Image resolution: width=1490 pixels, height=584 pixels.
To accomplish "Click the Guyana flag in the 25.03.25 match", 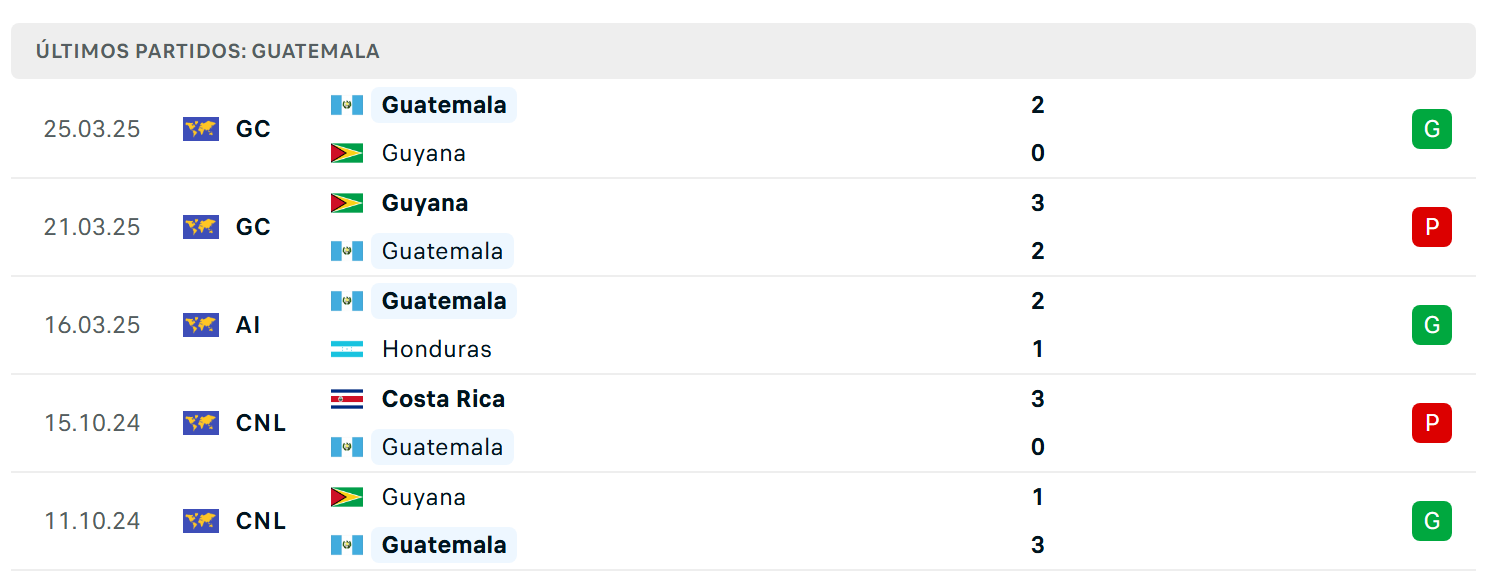I will (347, 153).
